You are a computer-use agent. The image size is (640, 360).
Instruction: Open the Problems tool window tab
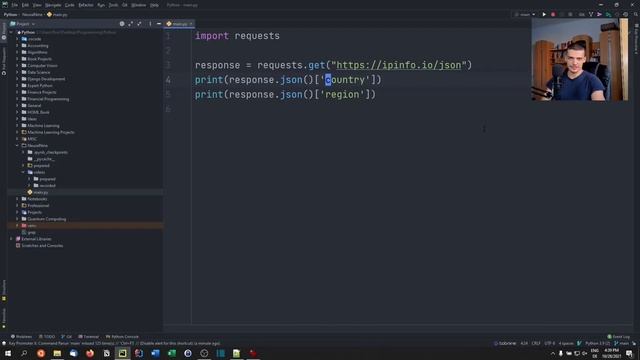(21, 337)
